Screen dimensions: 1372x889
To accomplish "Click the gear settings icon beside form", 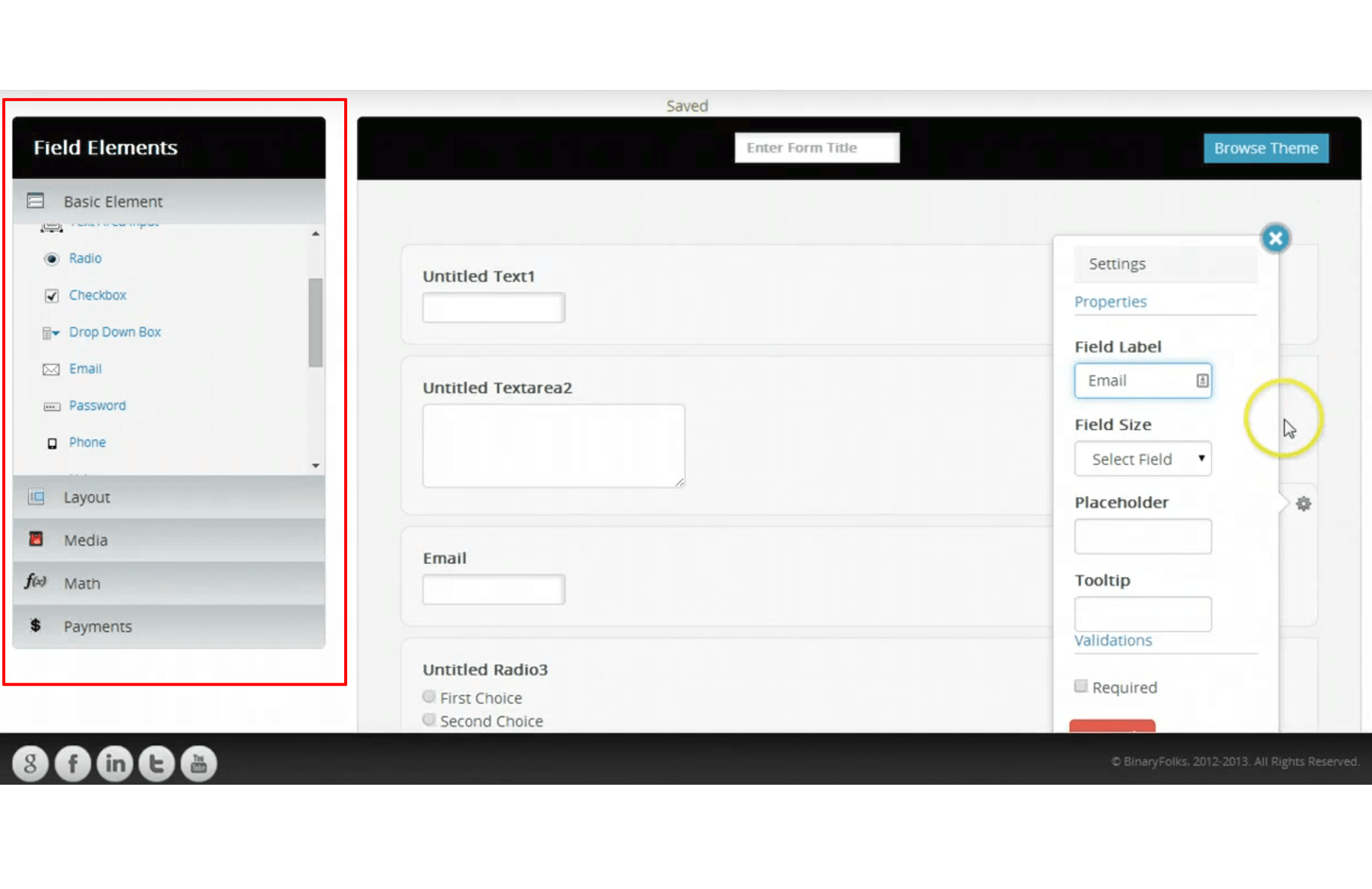I will pyautogui.click(x=1303, y=504).
